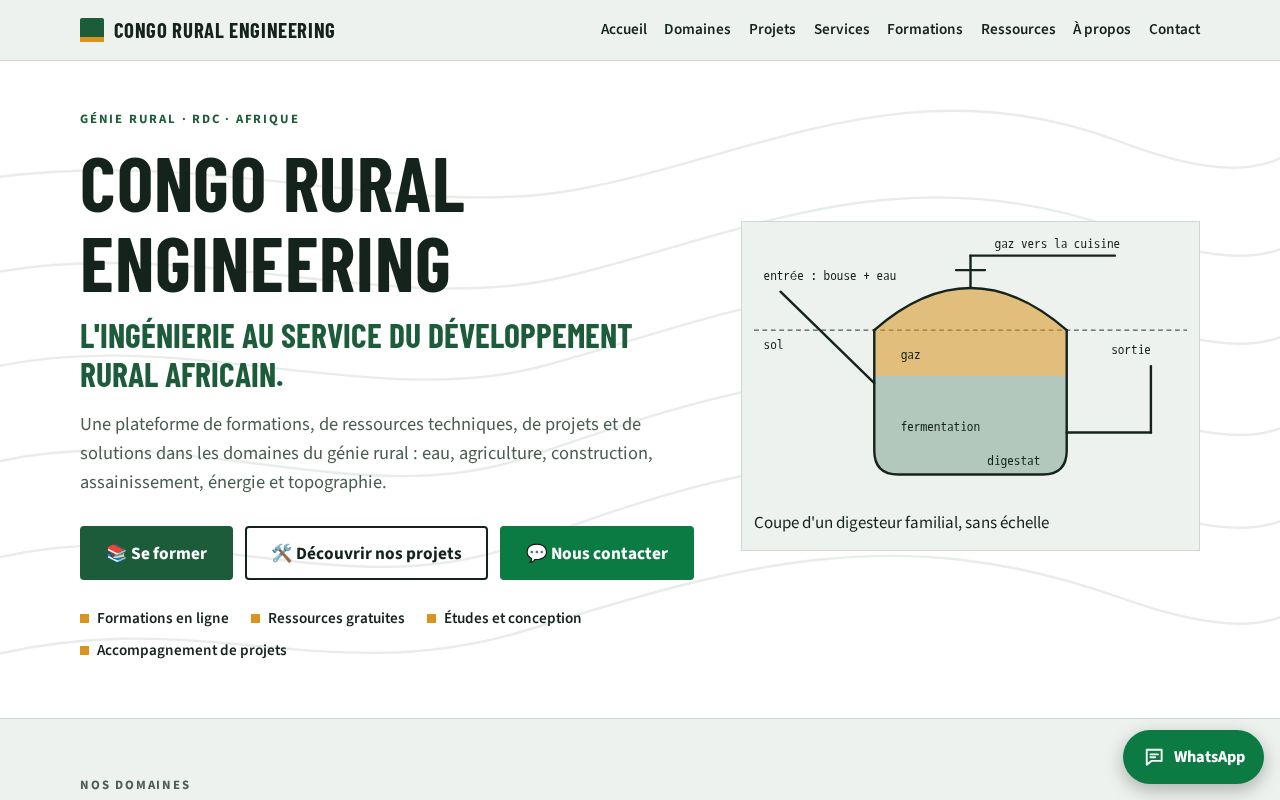
Task: Click the 'Une plateforme de formations' paragraph
Action: pos(366,453)
